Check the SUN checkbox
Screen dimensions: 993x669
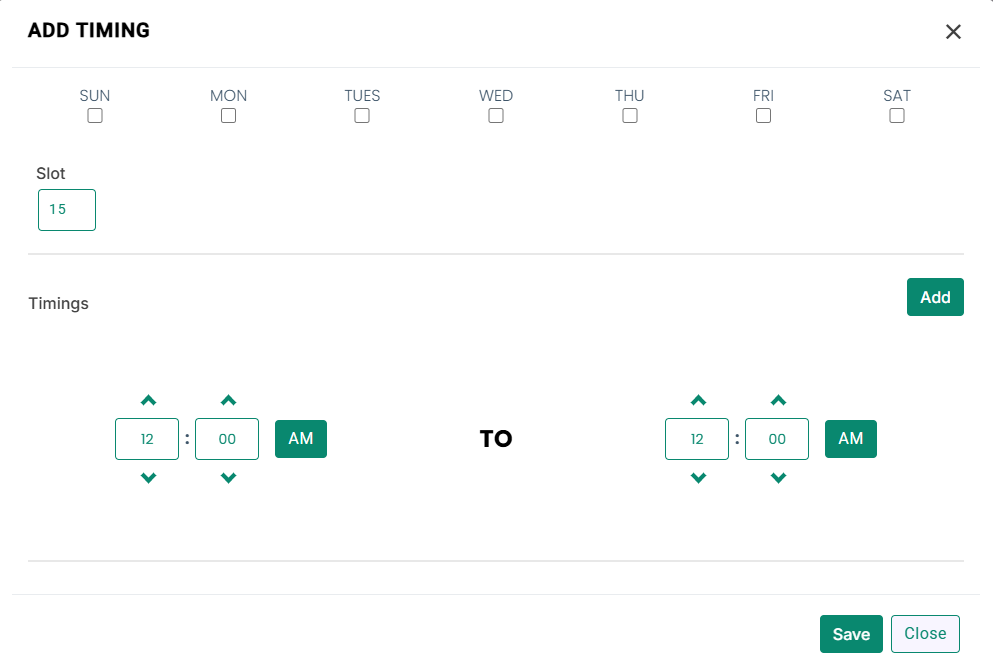click(95, 116)
